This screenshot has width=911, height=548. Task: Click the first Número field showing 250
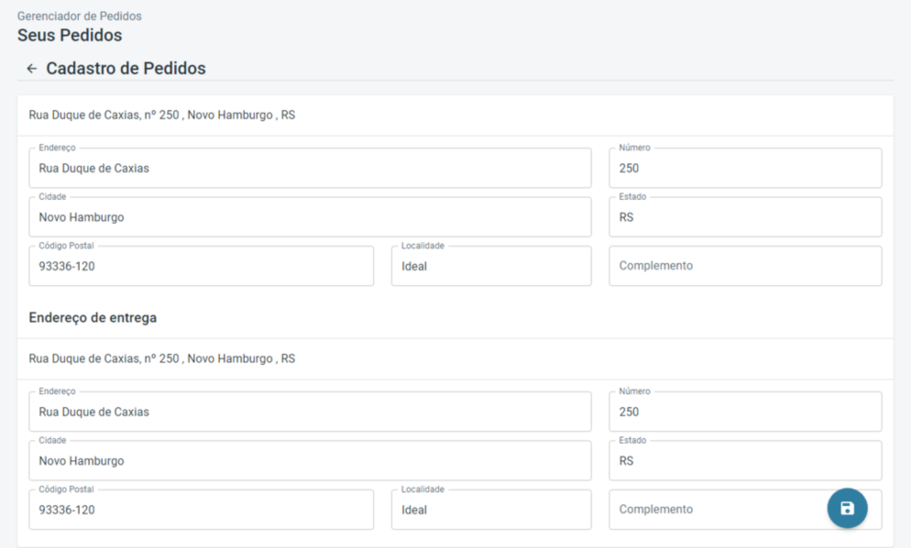click(745, 168)
